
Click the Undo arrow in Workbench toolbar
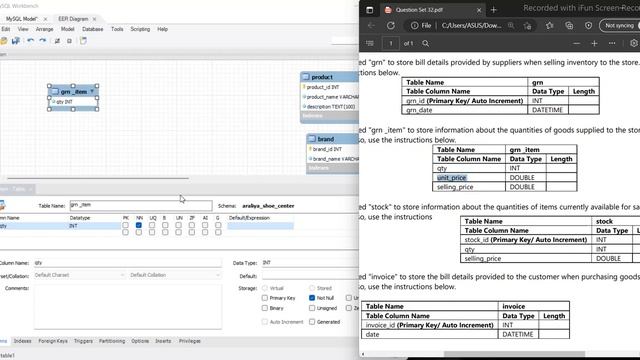[x=31, y=41]
